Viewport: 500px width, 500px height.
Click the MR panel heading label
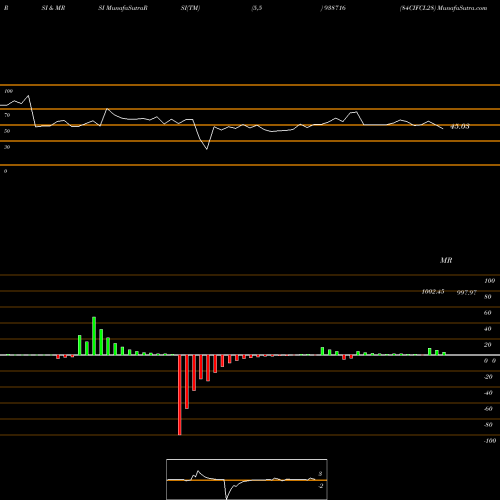coord(446,260)
